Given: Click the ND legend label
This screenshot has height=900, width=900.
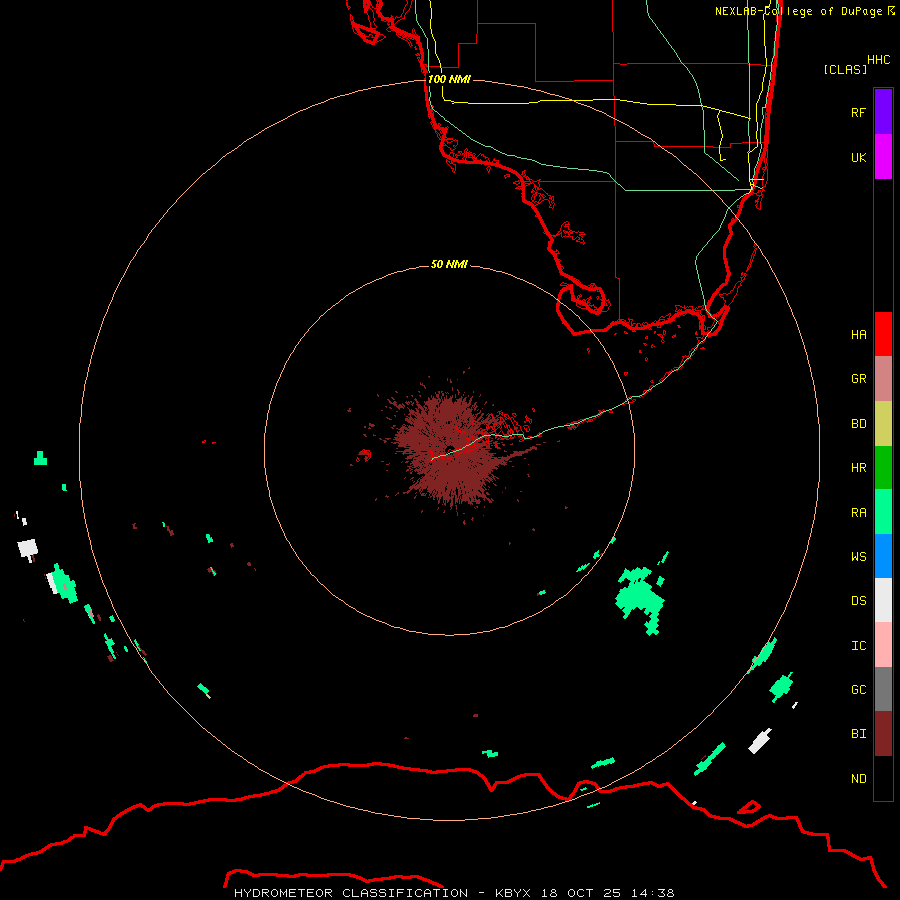Looking at the screenshot, I should (858, 779).
